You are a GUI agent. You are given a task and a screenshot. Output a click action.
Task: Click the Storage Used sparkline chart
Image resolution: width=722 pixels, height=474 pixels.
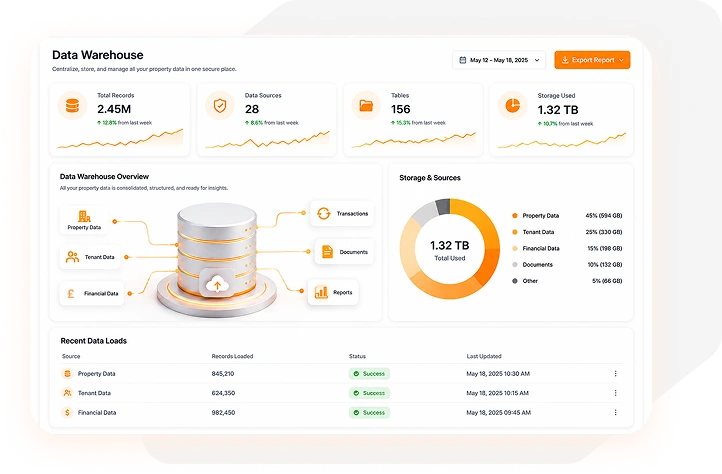562,140
